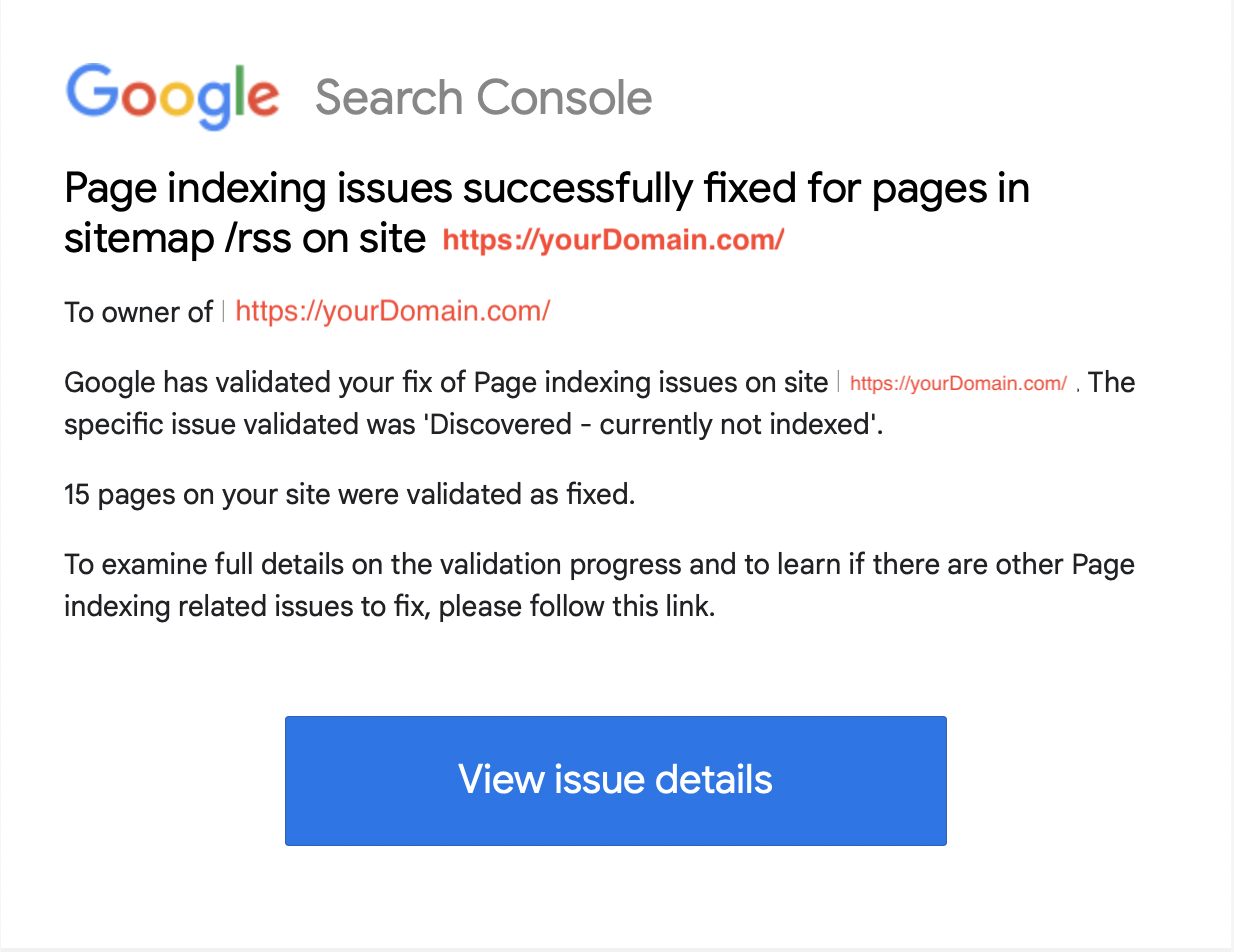Click the center of the blue action button
The image size is (1234, 952).
[x=615, y=781]
